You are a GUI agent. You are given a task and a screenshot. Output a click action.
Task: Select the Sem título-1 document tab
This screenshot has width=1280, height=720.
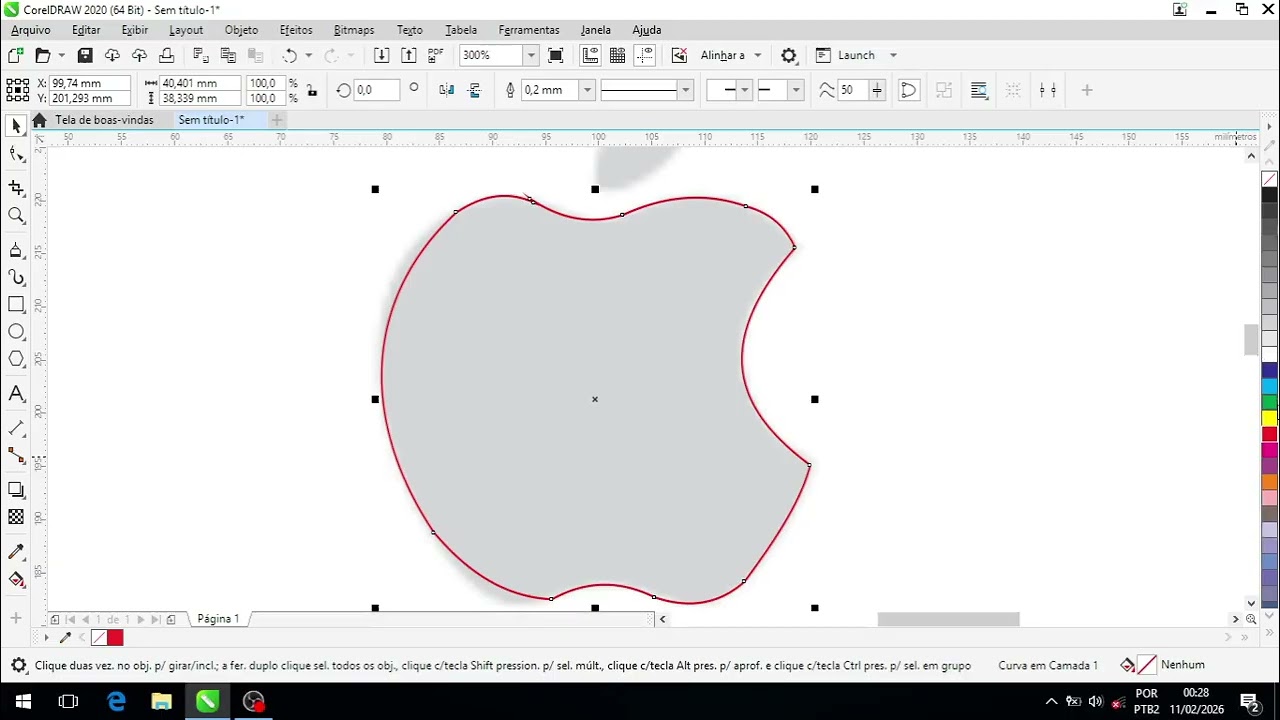211,120
